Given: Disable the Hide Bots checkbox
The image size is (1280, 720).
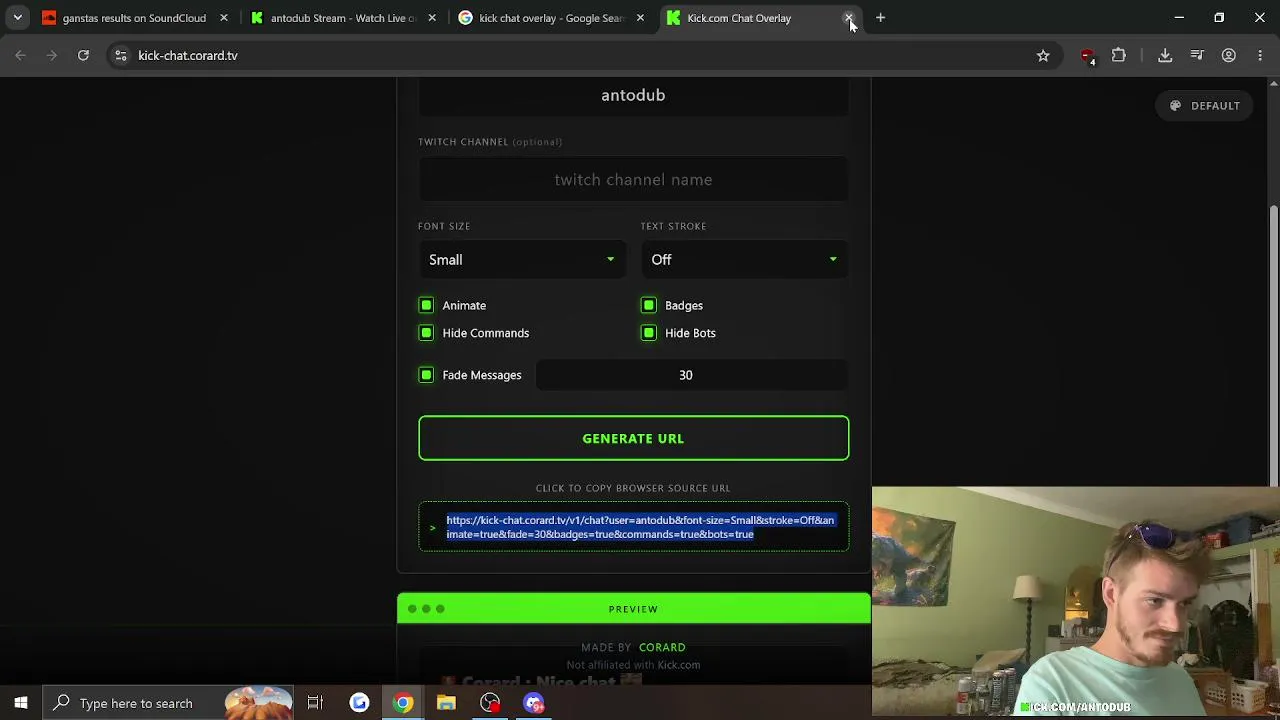Looking at the screenshot, I should click(x=649, y=333).
